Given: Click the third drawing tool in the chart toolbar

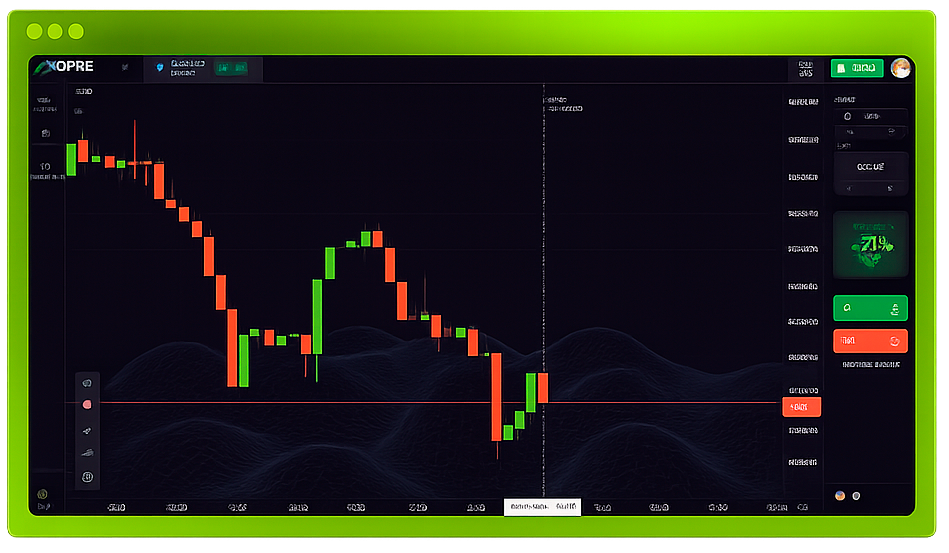Looking at the screenshot, I should point(87,431).
